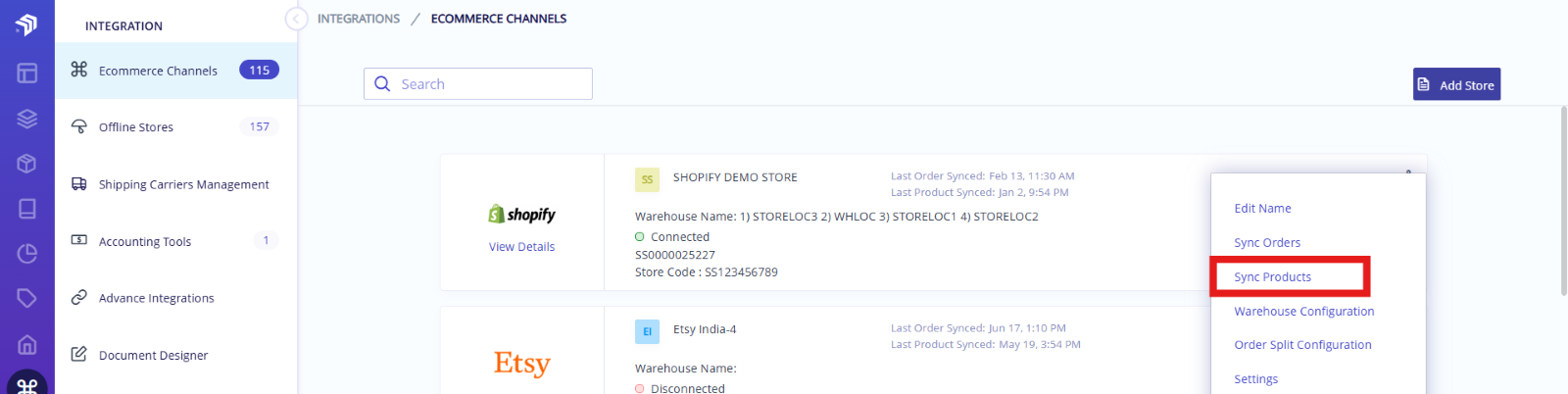
Task: Click the Offline Stores umbrella icon
Action: [x=79, y=126]
